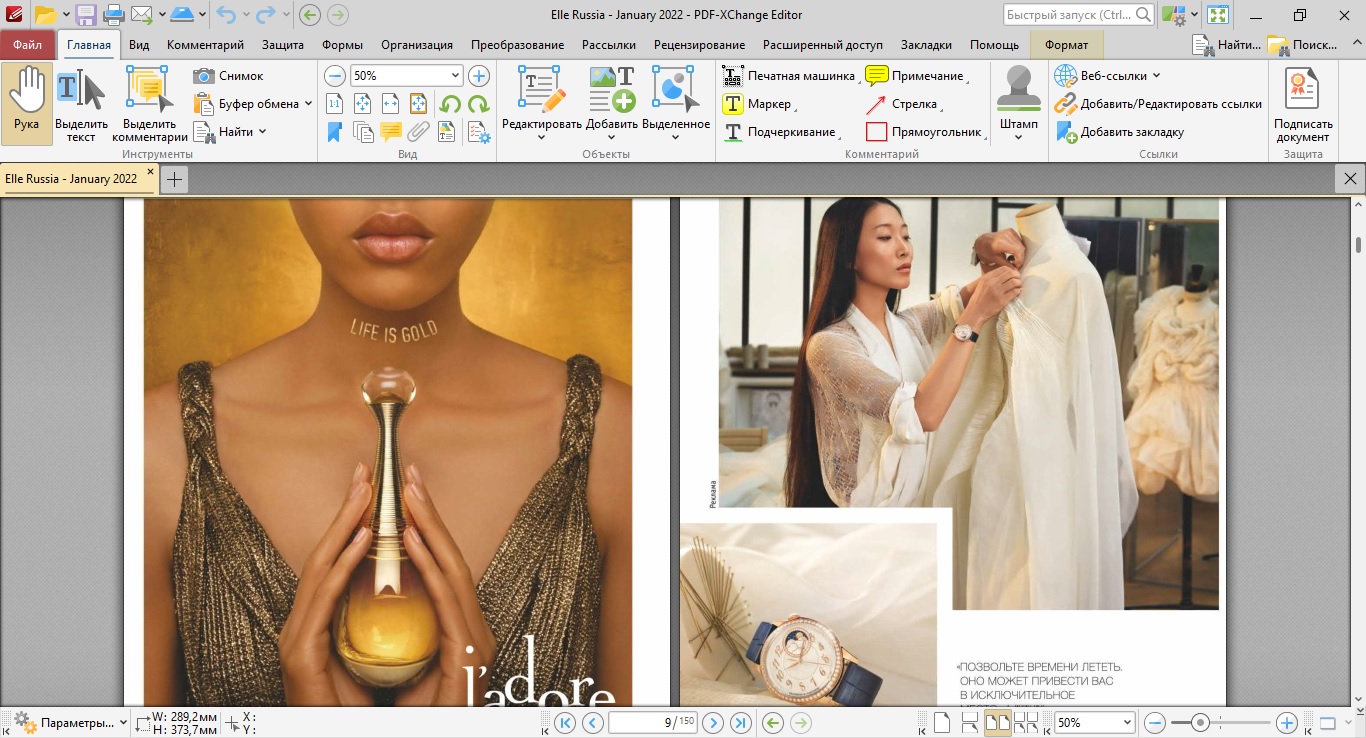Fit page to window icon
Viewport: 1366px width, 738px height.
point(363,103)
